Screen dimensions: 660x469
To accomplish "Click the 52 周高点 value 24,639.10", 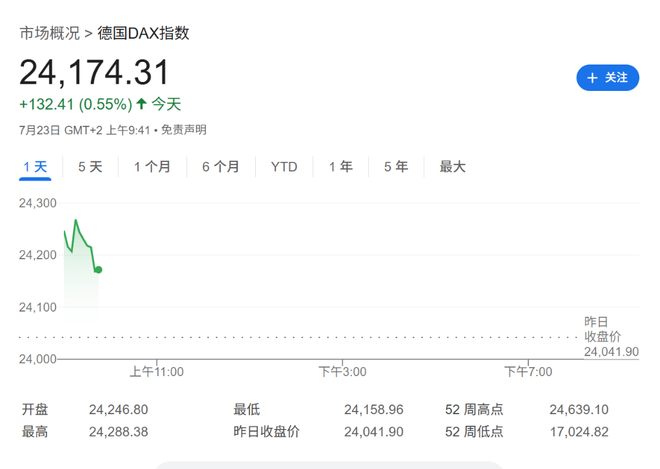I will click(x=579, y=410).
